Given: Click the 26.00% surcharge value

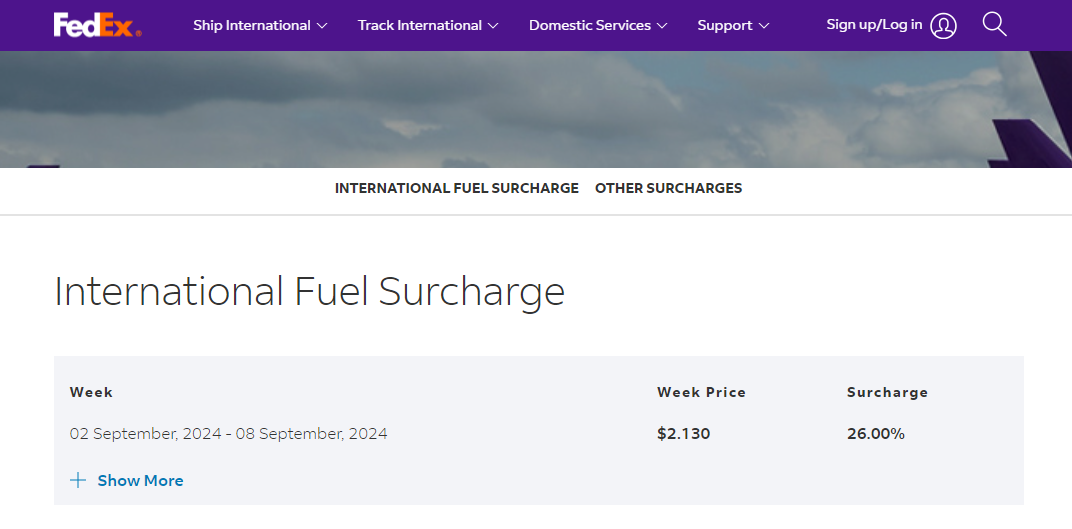Looking at the screenshot, I should [876, 433].
